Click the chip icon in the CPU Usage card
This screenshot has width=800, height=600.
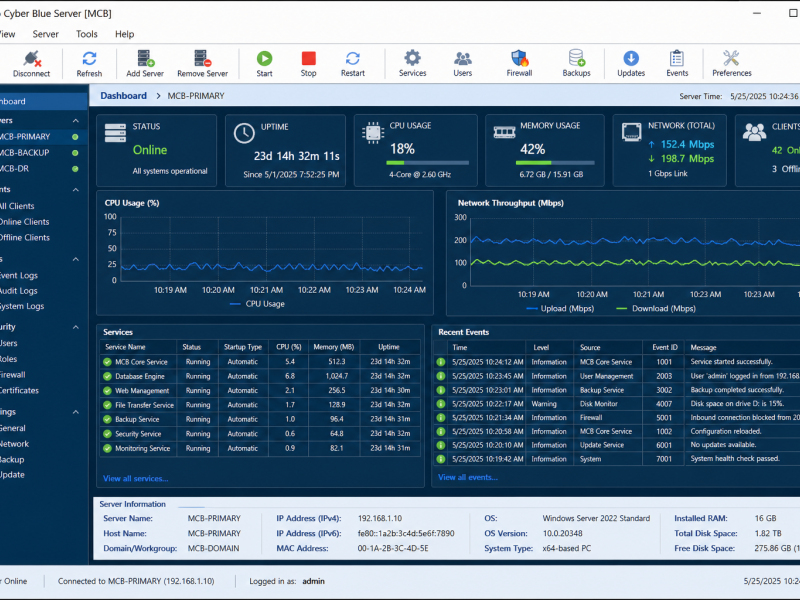(373, 133)
